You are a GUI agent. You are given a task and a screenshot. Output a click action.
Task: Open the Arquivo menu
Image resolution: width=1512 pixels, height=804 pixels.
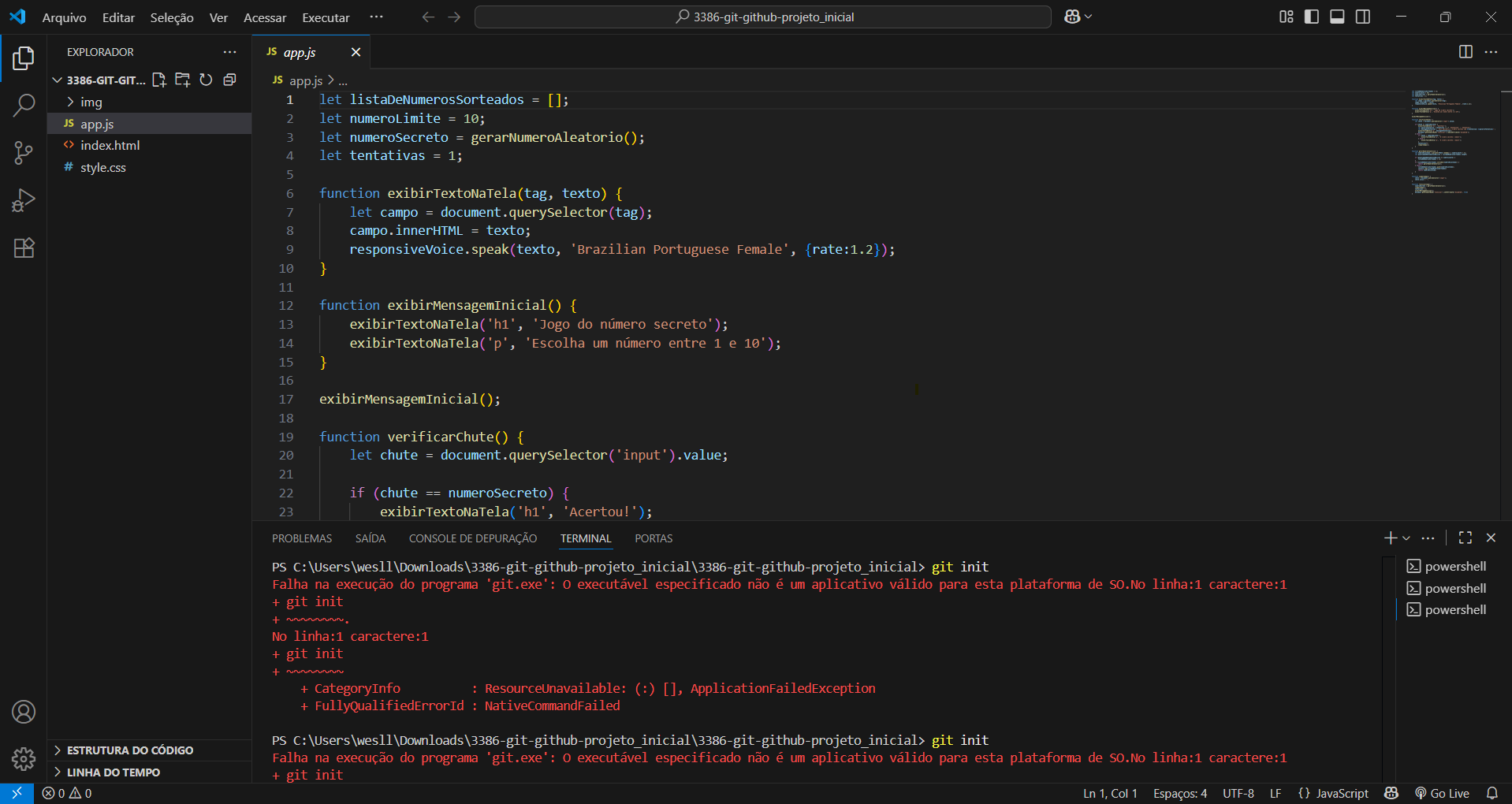point(64,17)
